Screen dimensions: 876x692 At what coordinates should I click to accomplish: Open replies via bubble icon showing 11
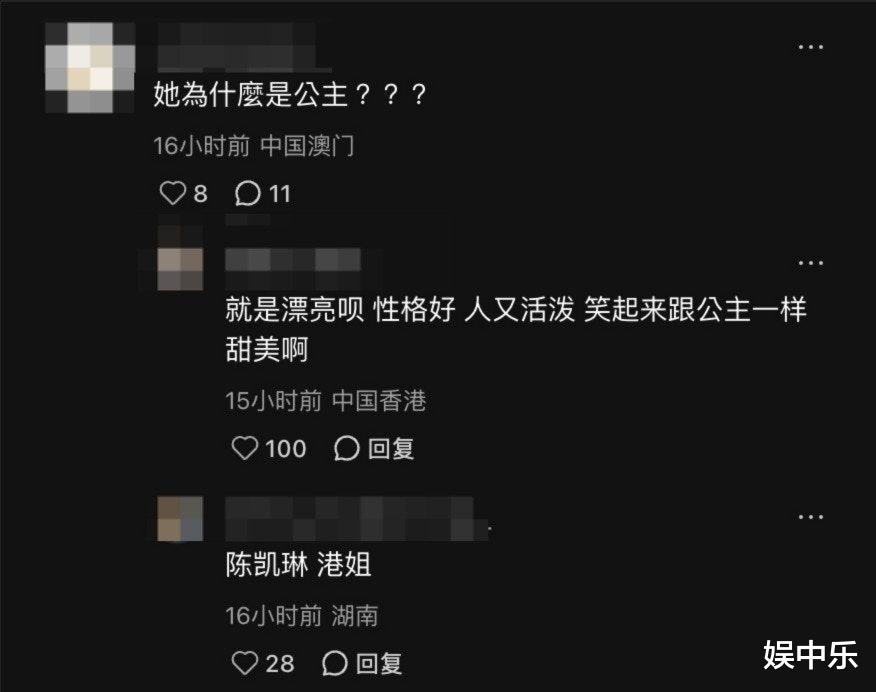coord(247,193)
